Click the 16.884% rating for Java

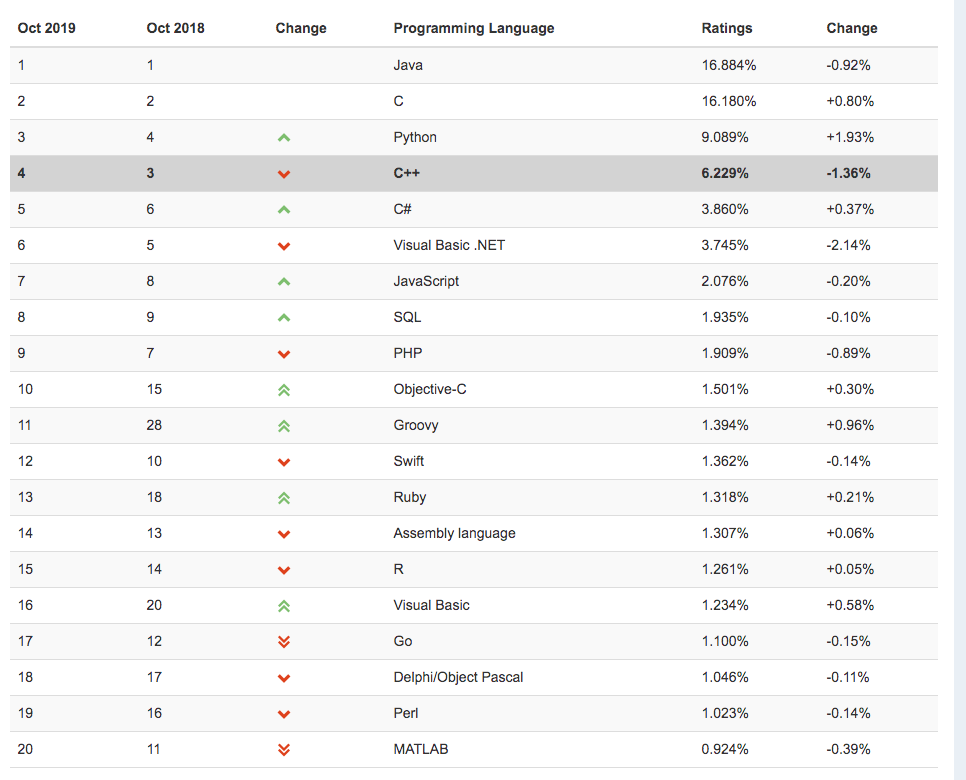coord(729,65)
